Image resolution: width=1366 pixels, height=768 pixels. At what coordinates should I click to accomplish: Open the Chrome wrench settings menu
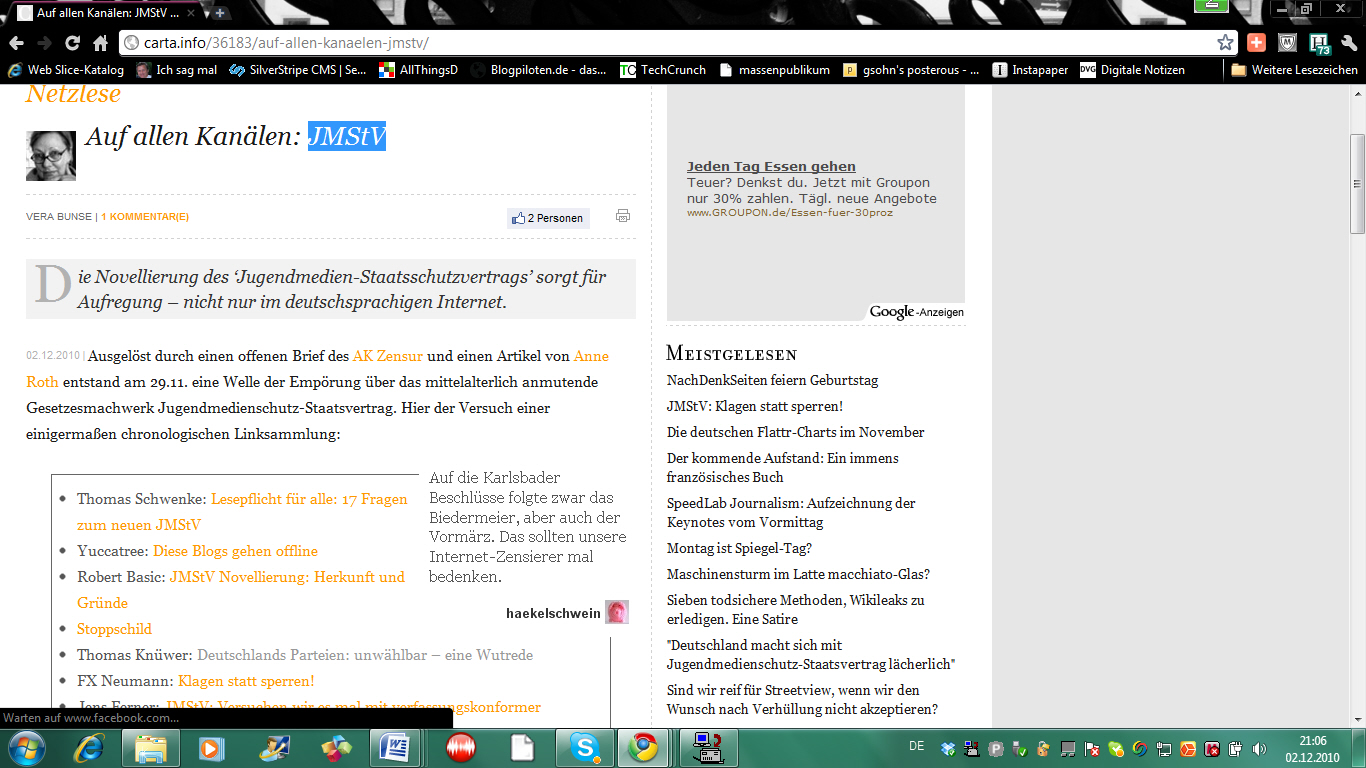pos(1349,43)
